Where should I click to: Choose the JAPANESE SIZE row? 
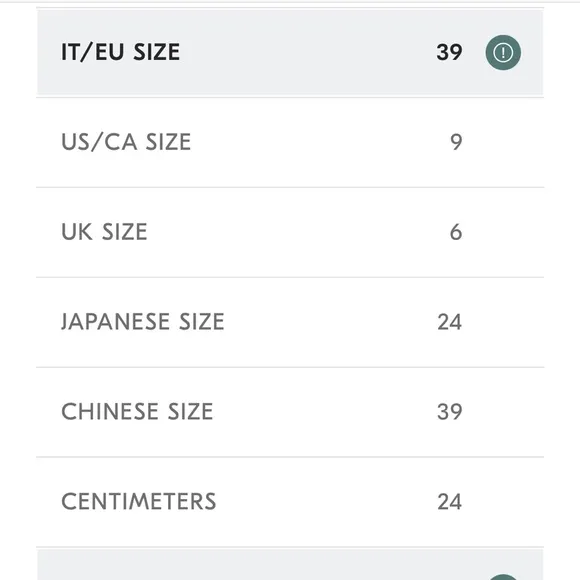[290, 322]
